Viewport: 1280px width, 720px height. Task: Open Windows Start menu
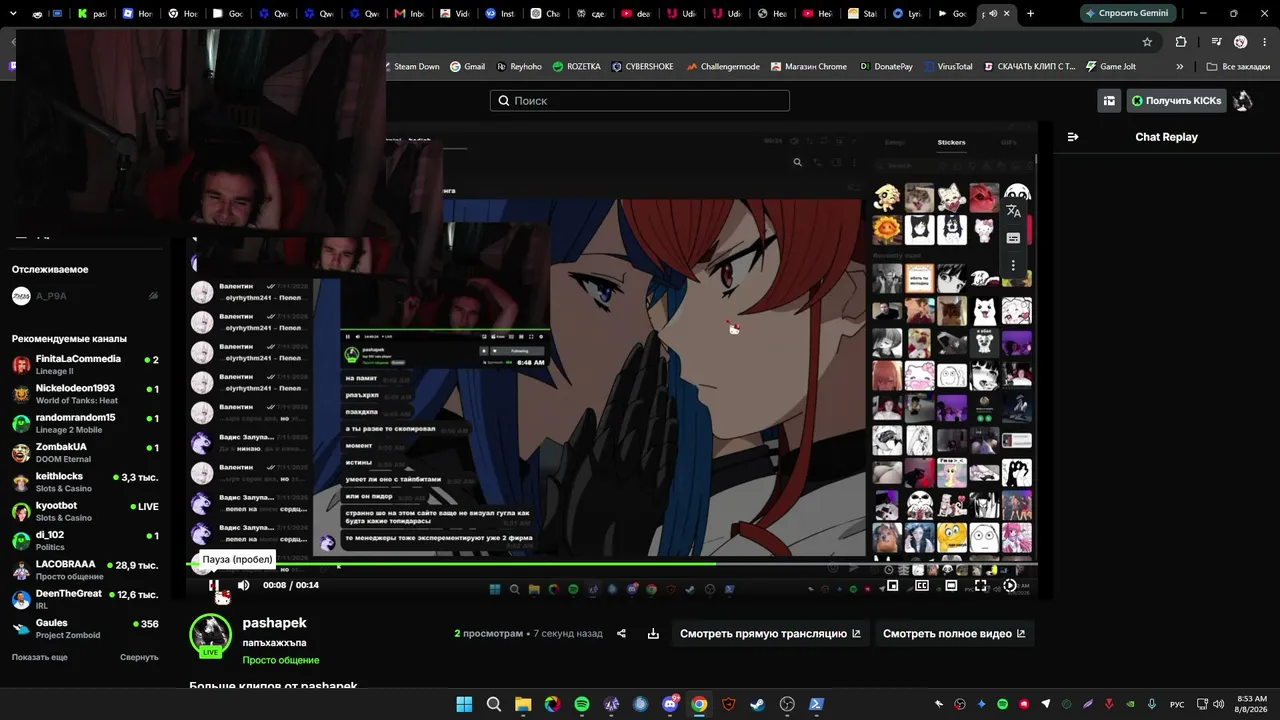(464, 704)
